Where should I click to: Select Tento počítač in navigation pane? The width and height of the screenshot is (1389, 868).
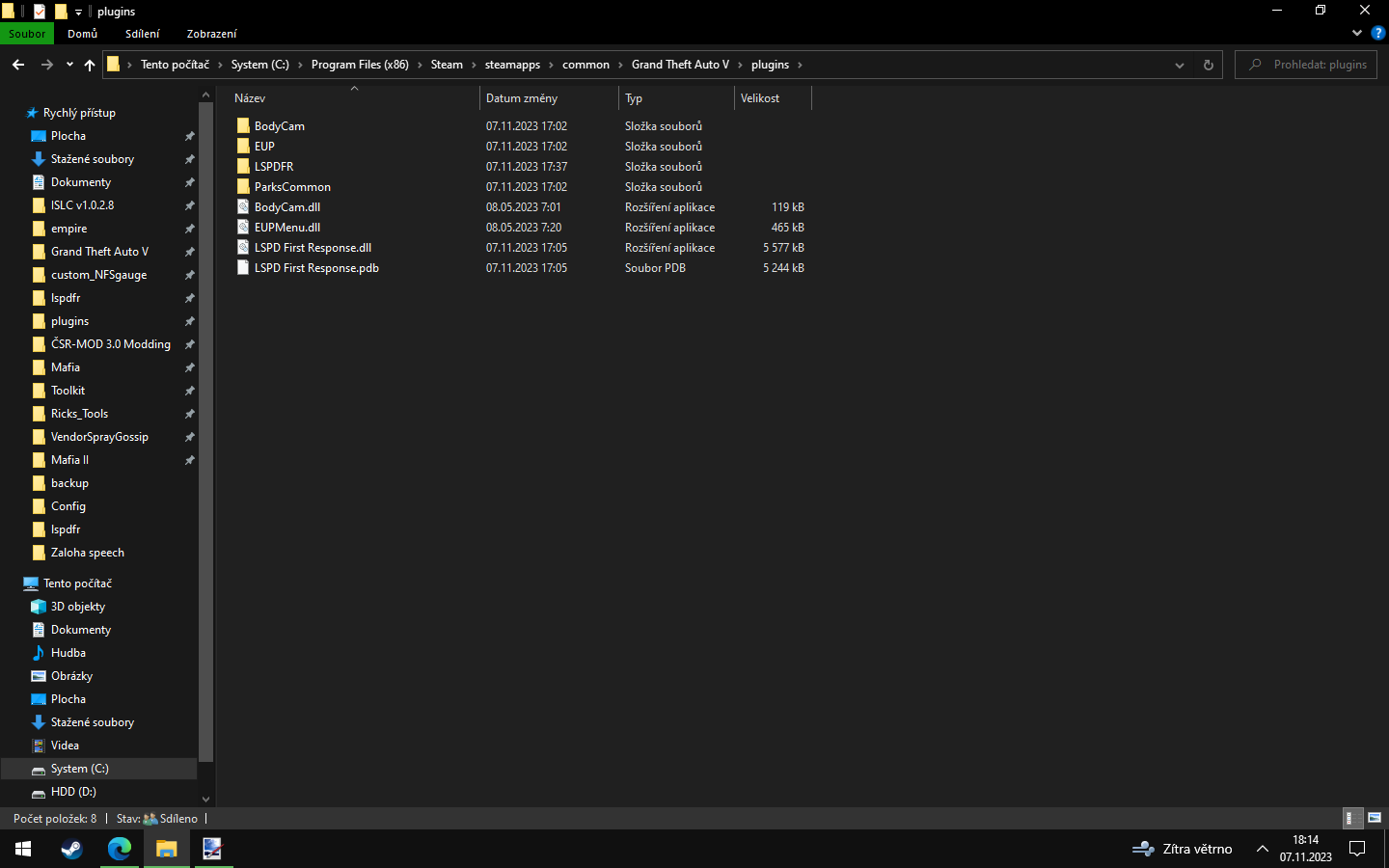77,583
